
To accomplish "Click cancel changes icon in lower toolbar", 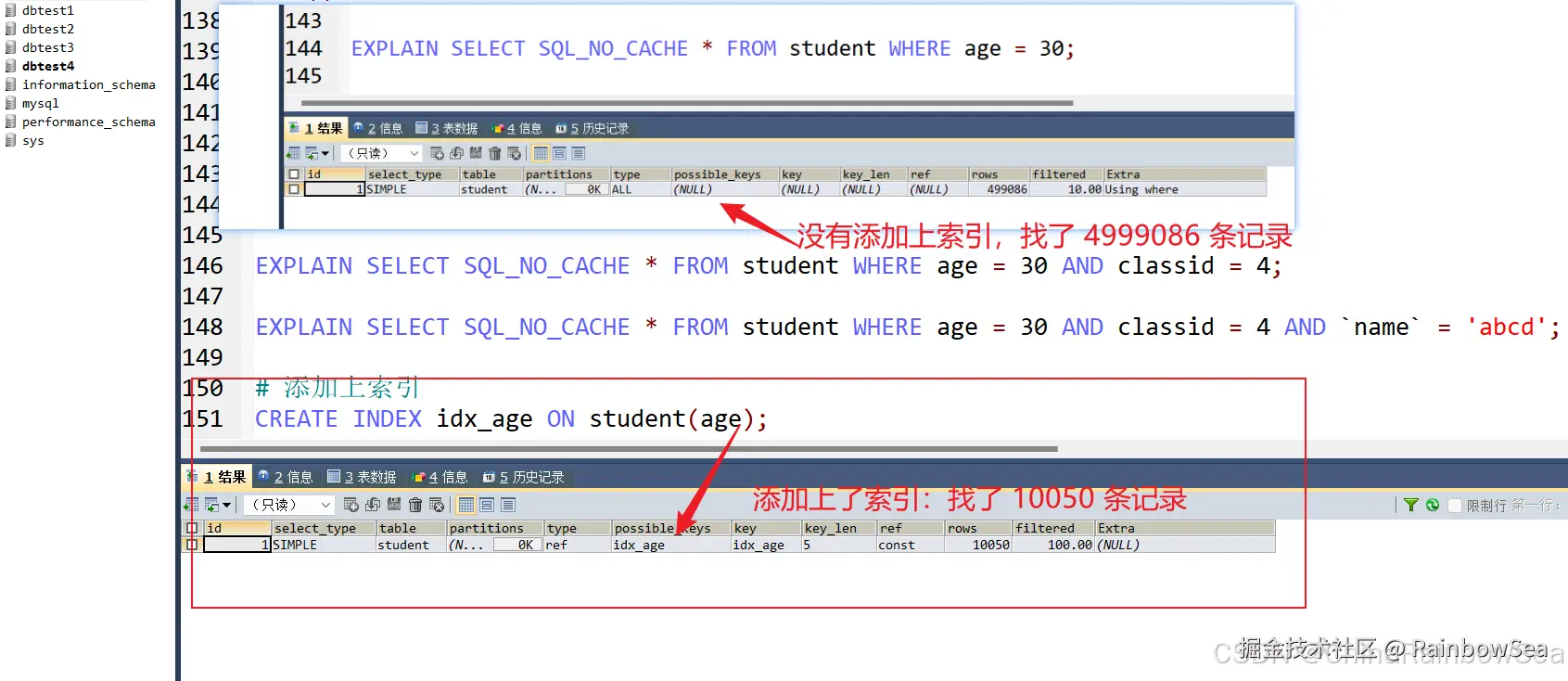I will (x=437, y=505).
